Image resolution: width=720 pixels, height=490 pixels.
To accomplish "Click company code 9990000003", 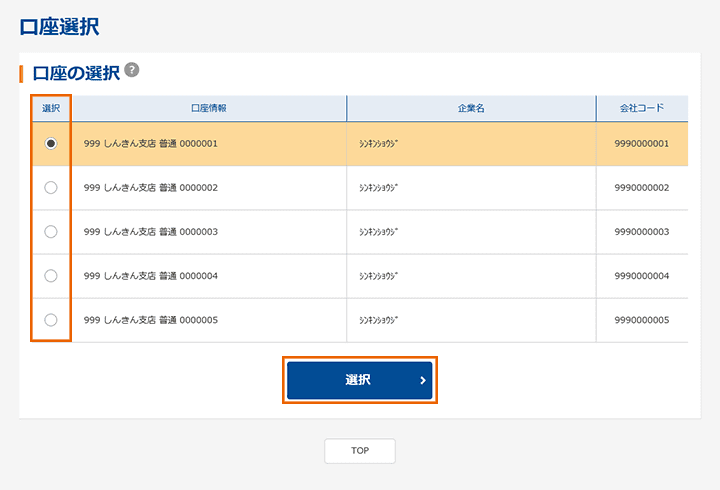I will 641,232.
